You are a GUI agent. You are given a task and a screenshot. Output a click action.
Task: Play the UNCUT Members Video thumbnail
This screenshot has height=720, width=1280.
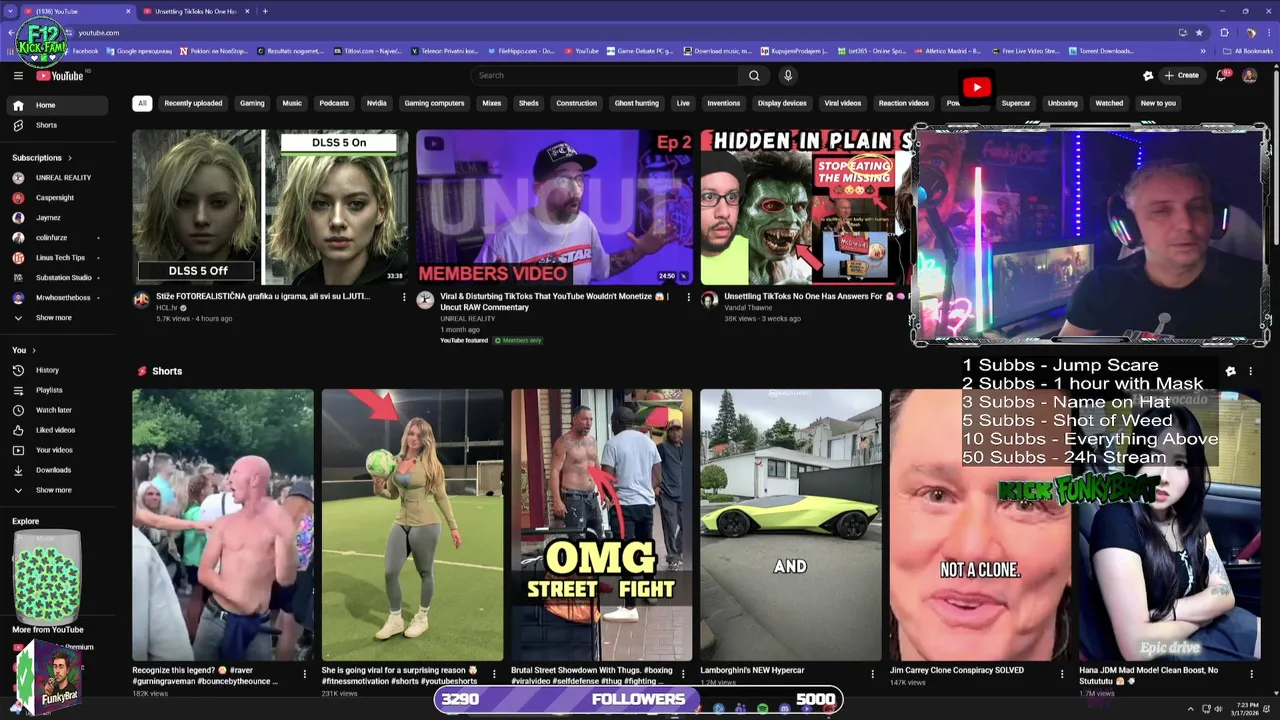(554, 207)
